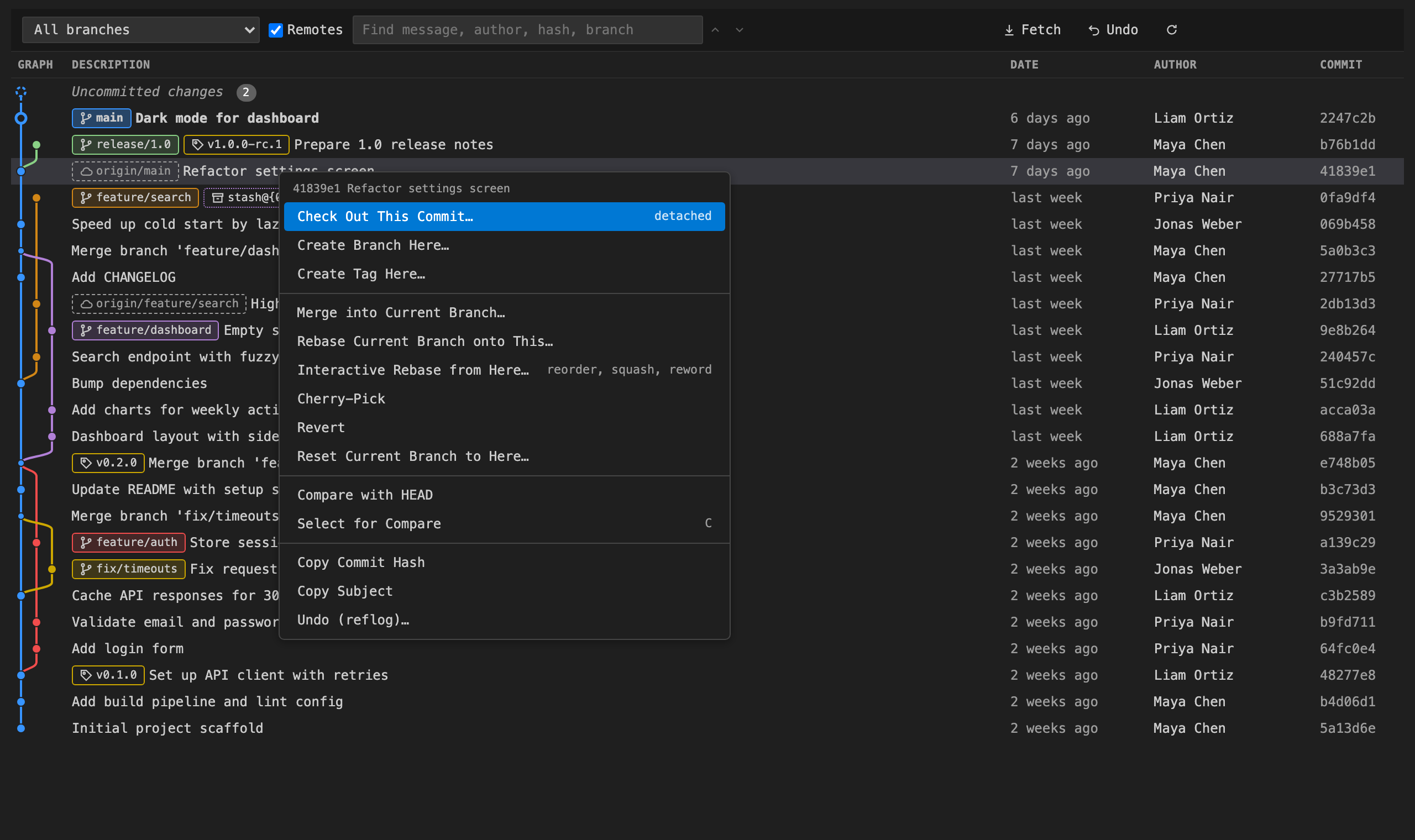
Task: Click the origin/feature/search remote badge
Action: pos(159,304)
